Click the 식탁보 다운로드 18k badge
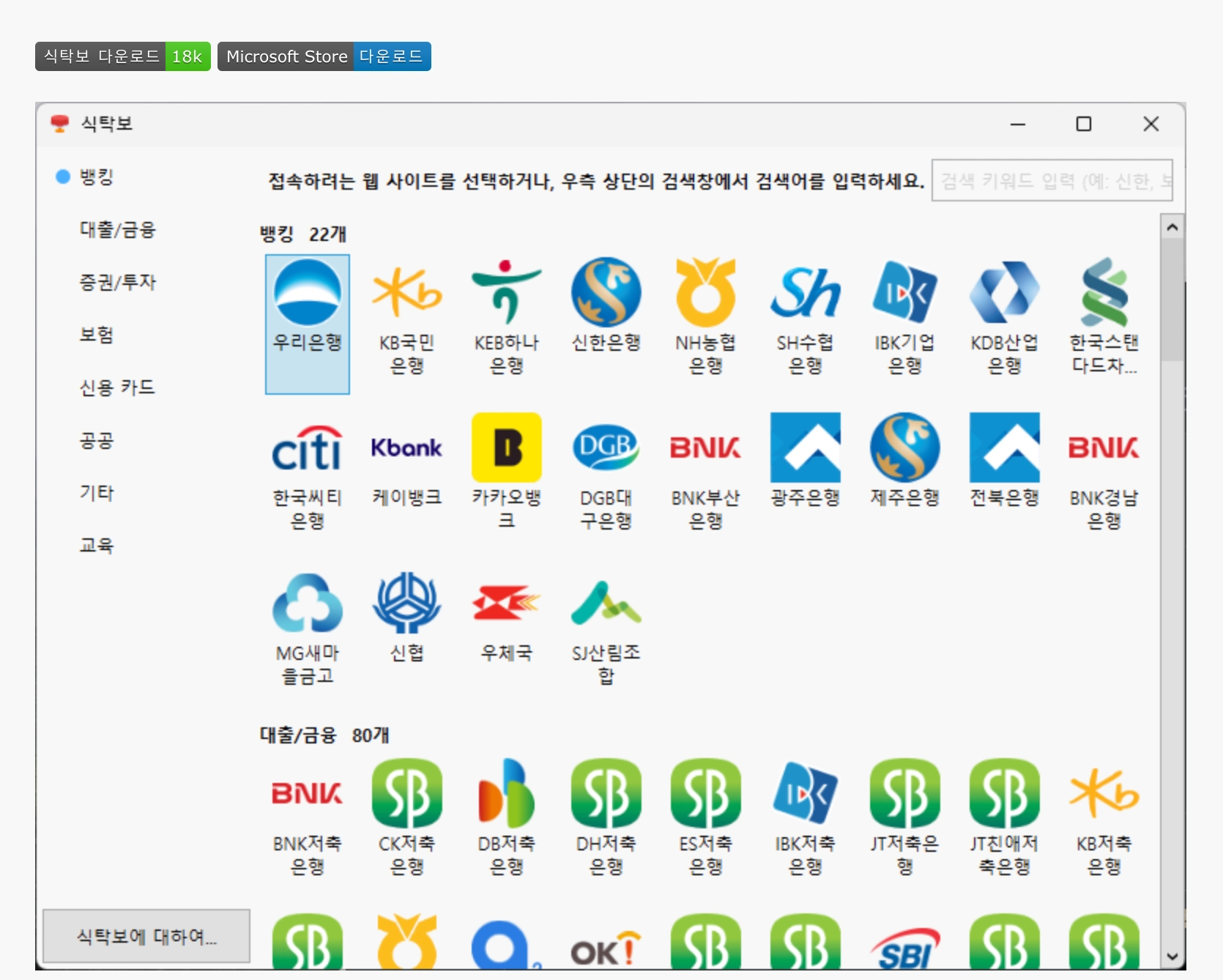This screenshot has height=980, width=1223. coord(123,56)
